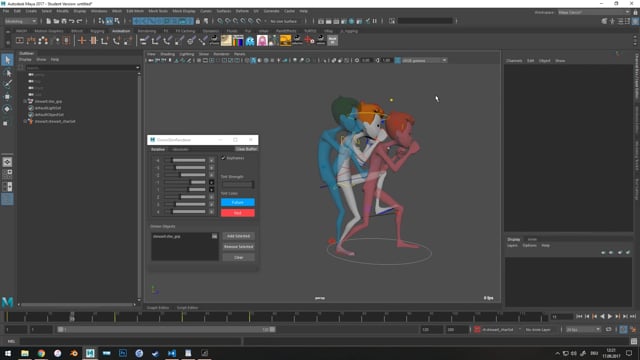Activate the Scale tool in toolbox
This screenshot has width=640, height=360.
point(6,123)
